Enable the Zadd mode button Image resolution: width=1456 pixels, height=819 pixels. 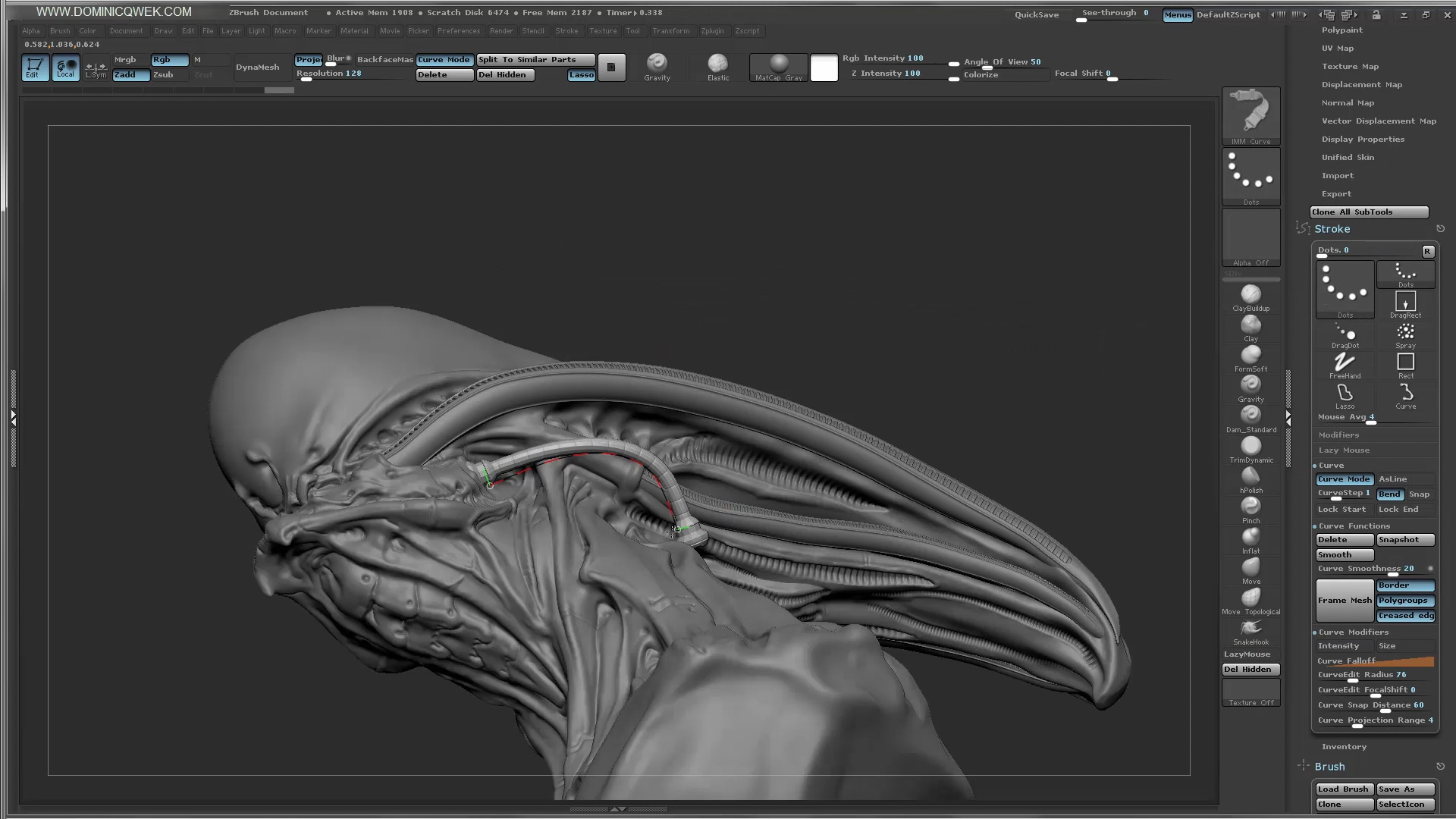[130, 75]
